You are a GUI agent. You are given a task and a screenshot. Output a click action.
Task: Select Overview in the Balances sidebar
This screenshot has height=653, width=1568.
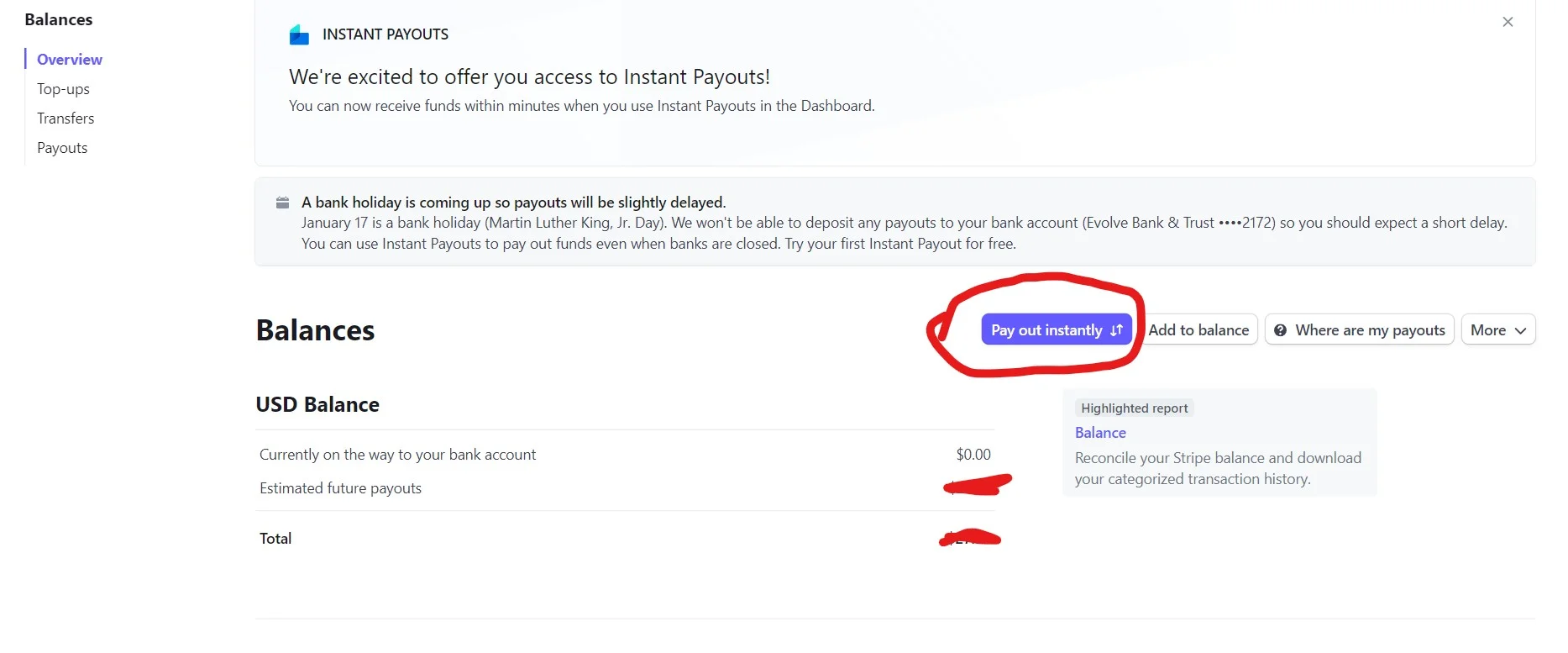pyautogui.click(x=70, y=60)
